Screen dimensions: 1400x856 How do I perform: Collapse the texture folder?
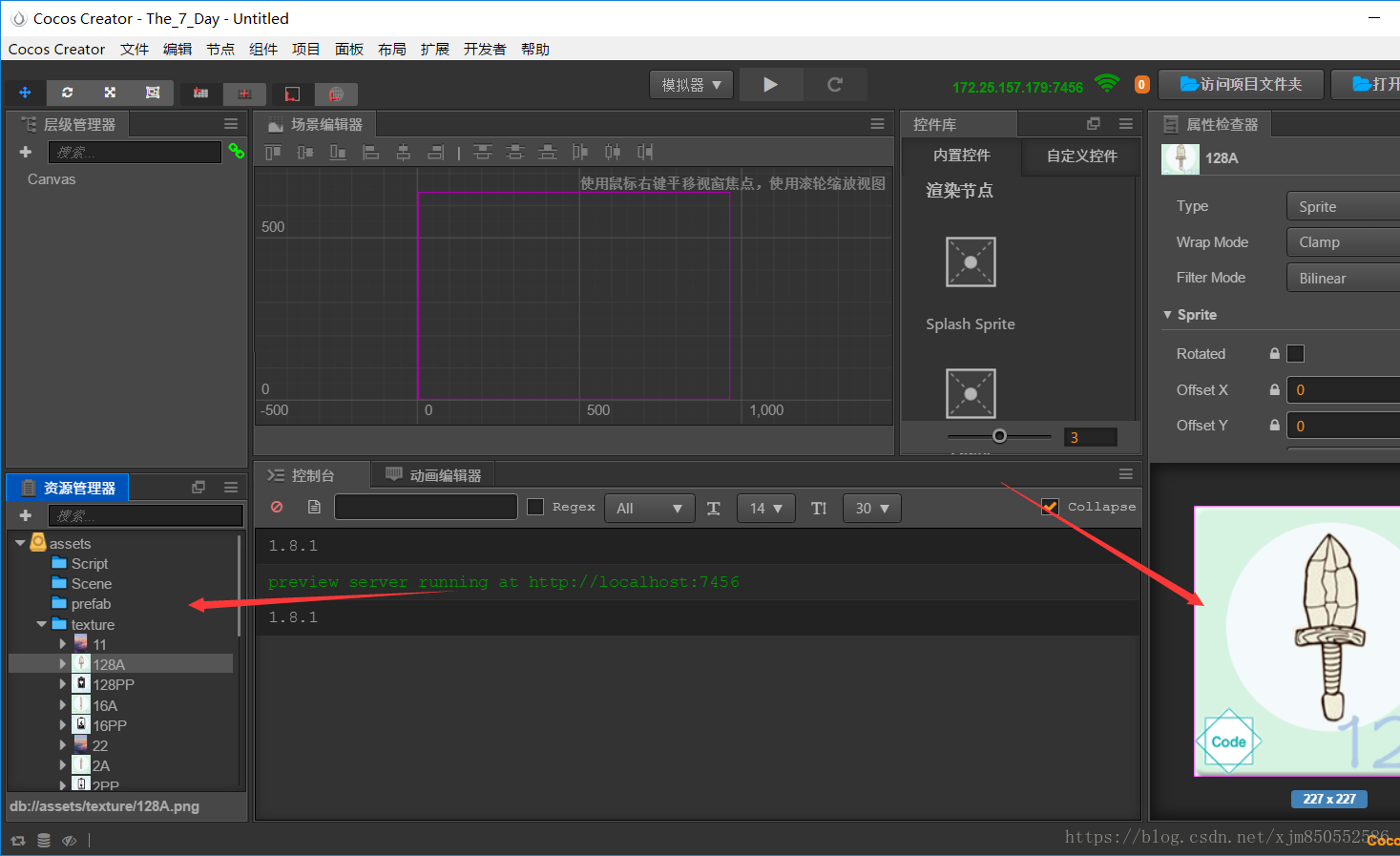coord(41,624)
